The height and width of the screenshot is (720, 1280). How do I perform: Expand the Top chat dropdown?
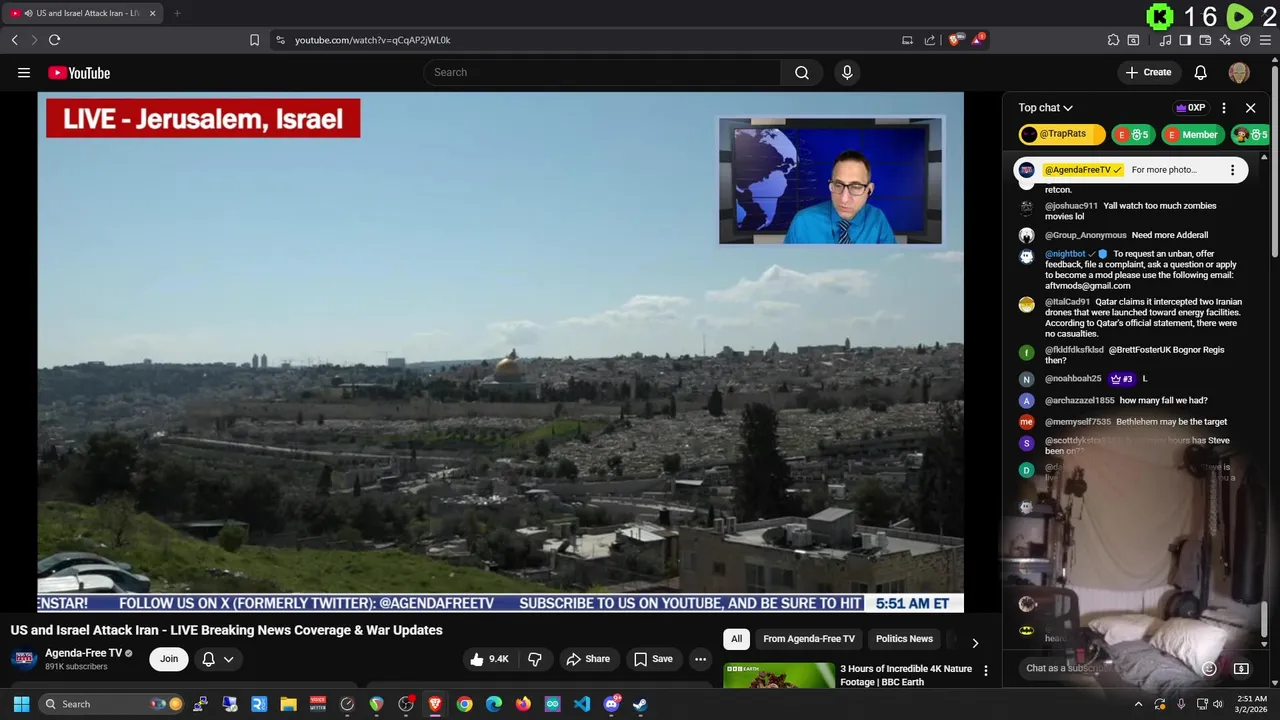tap(1045, 108)
